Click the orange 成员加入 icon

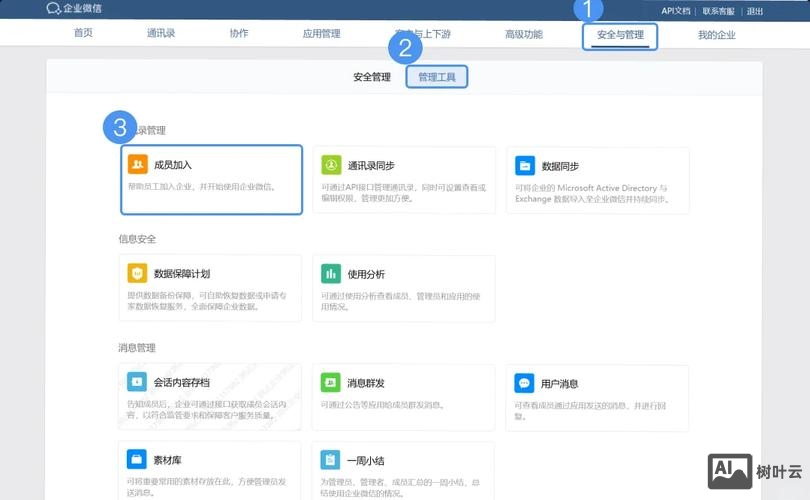(137, 164)
